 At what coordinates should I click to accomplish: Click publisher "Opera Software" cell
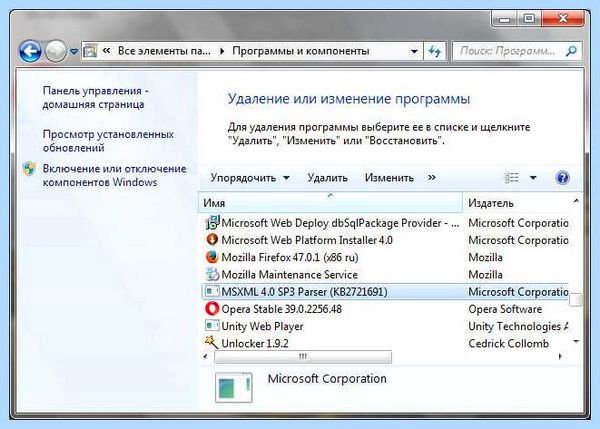pos(505,309)
